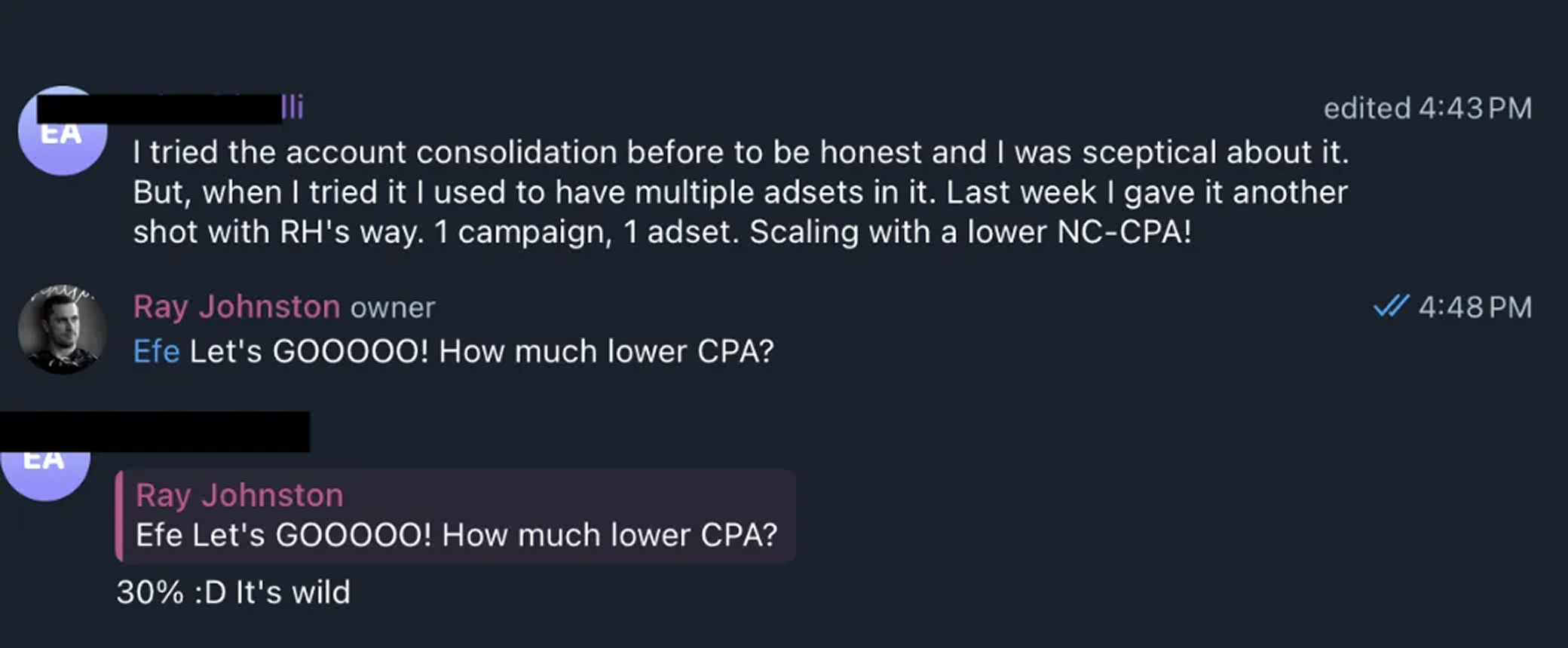Click the redacted name above the bottom reply
Viewport: 1568px width, 648px height.
(x=155, y=431)
